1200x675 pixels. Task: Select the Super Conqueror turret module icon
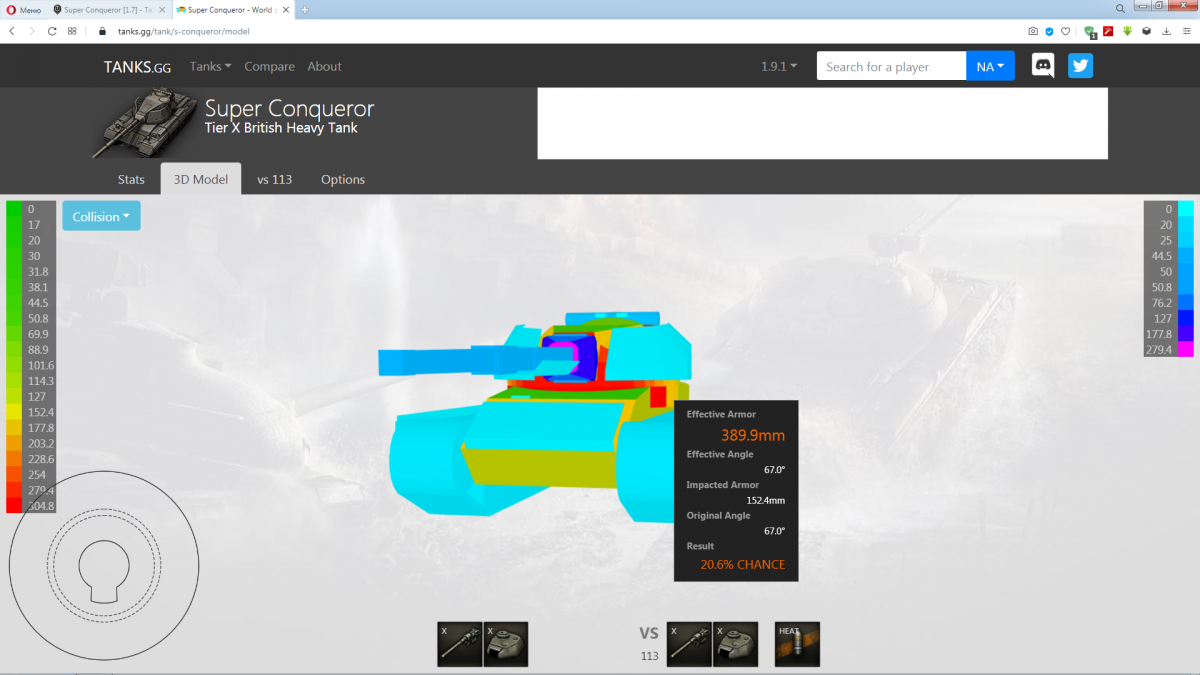point(506,644)
